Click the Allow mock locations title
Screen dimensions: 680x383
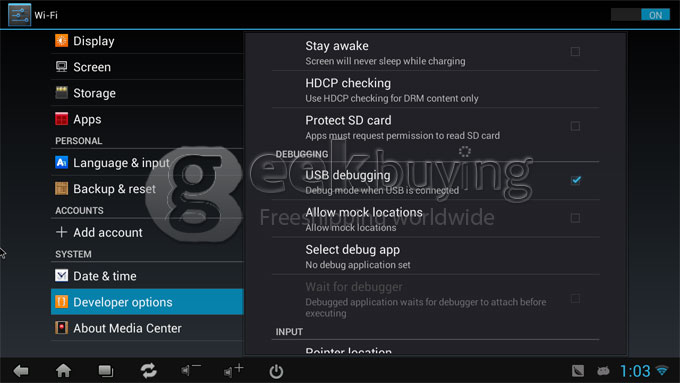click(x=364, y=213)
